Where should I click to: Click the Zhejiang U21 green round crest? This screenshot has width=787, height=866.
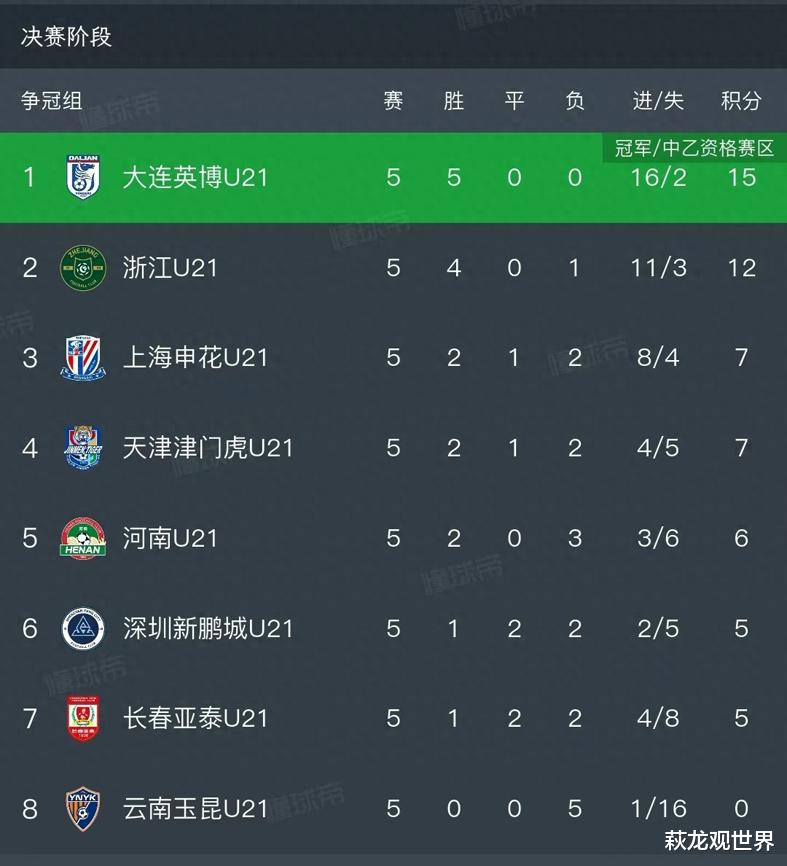[81, 267]
